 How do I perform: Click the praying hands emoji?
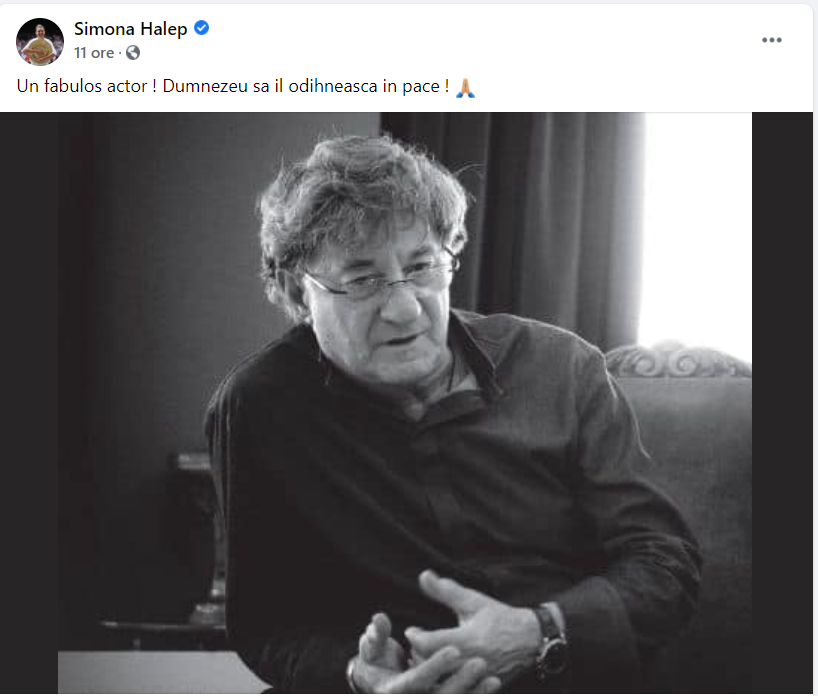click(465, 87)
